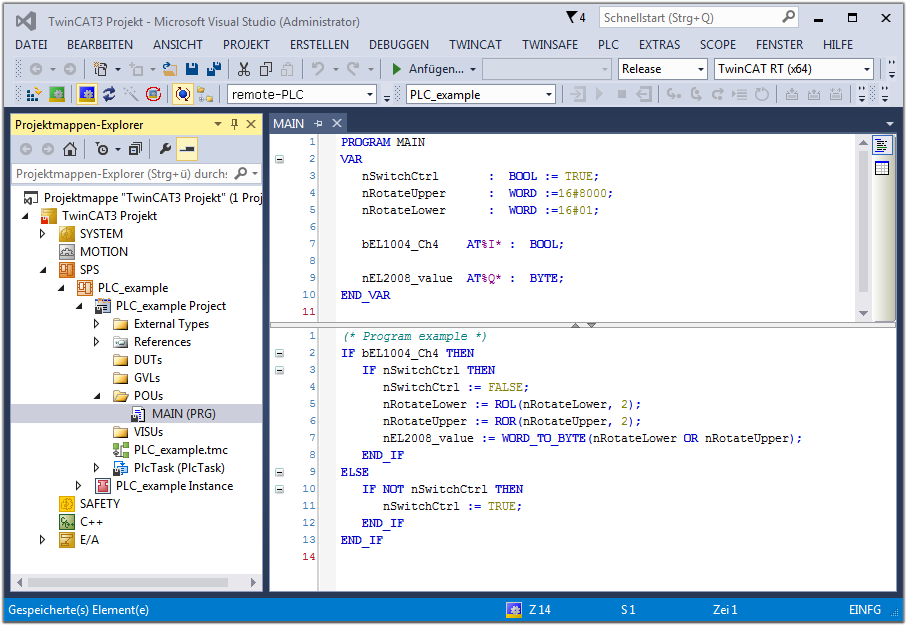Toggle pin on Projektmappen-Explorer panel
Screen dimensions: 907x625
[x=235, y=124]
